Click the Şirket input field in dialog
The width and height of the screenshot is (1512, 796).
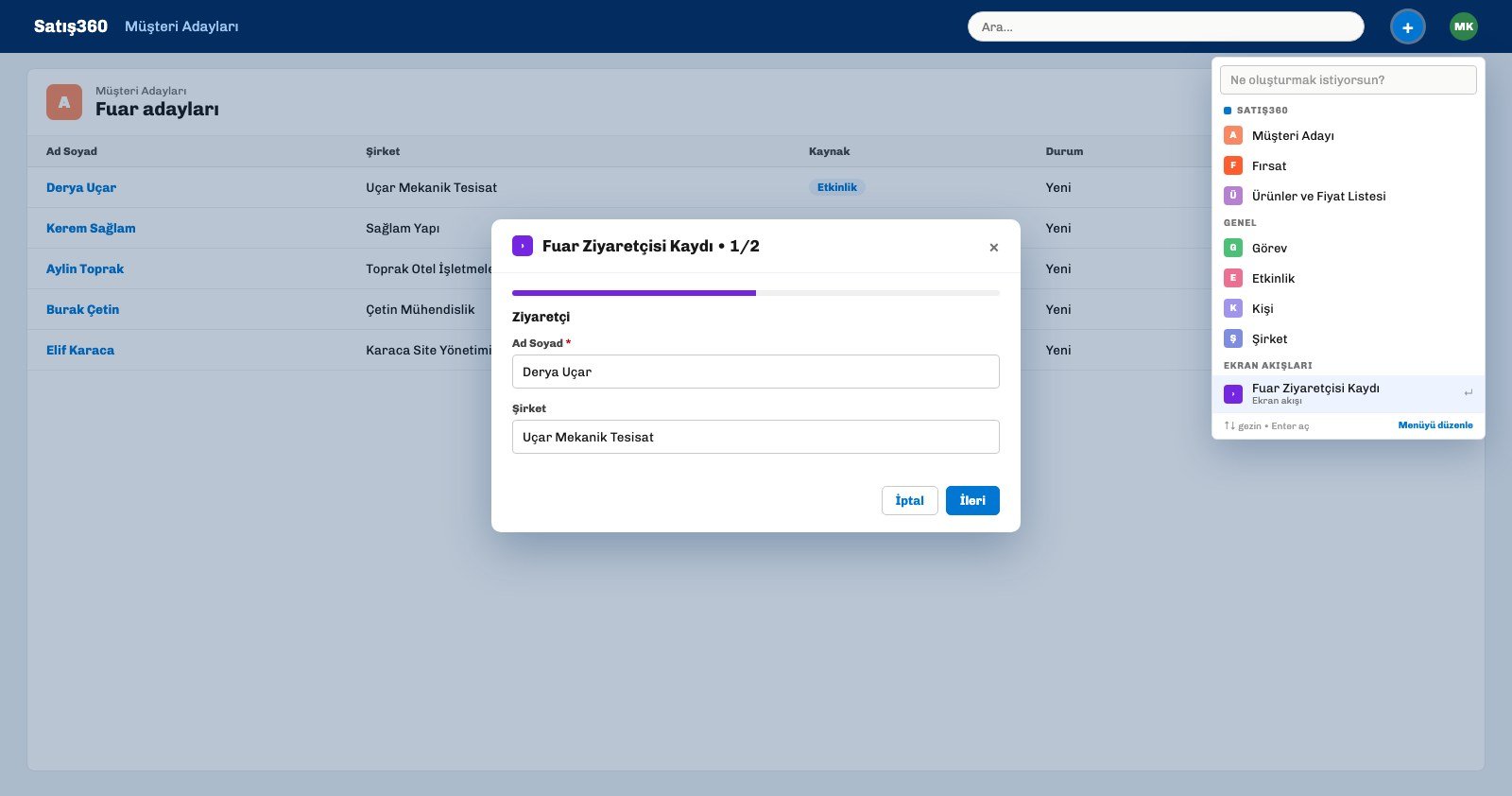tap(756, 437)
